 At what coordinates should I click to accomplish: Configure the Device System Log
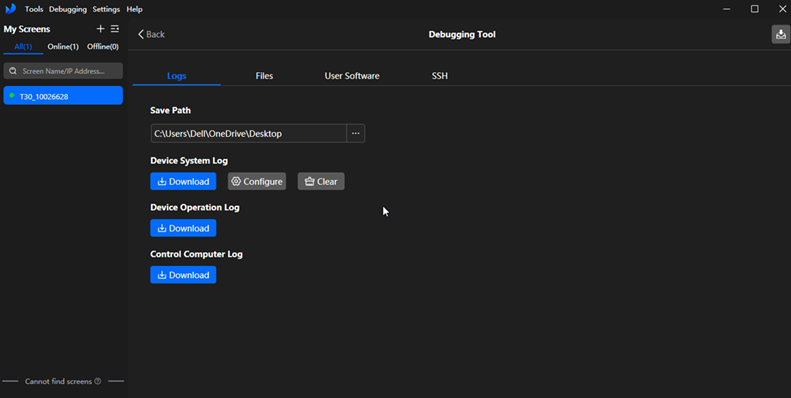[x=257, y=182]
